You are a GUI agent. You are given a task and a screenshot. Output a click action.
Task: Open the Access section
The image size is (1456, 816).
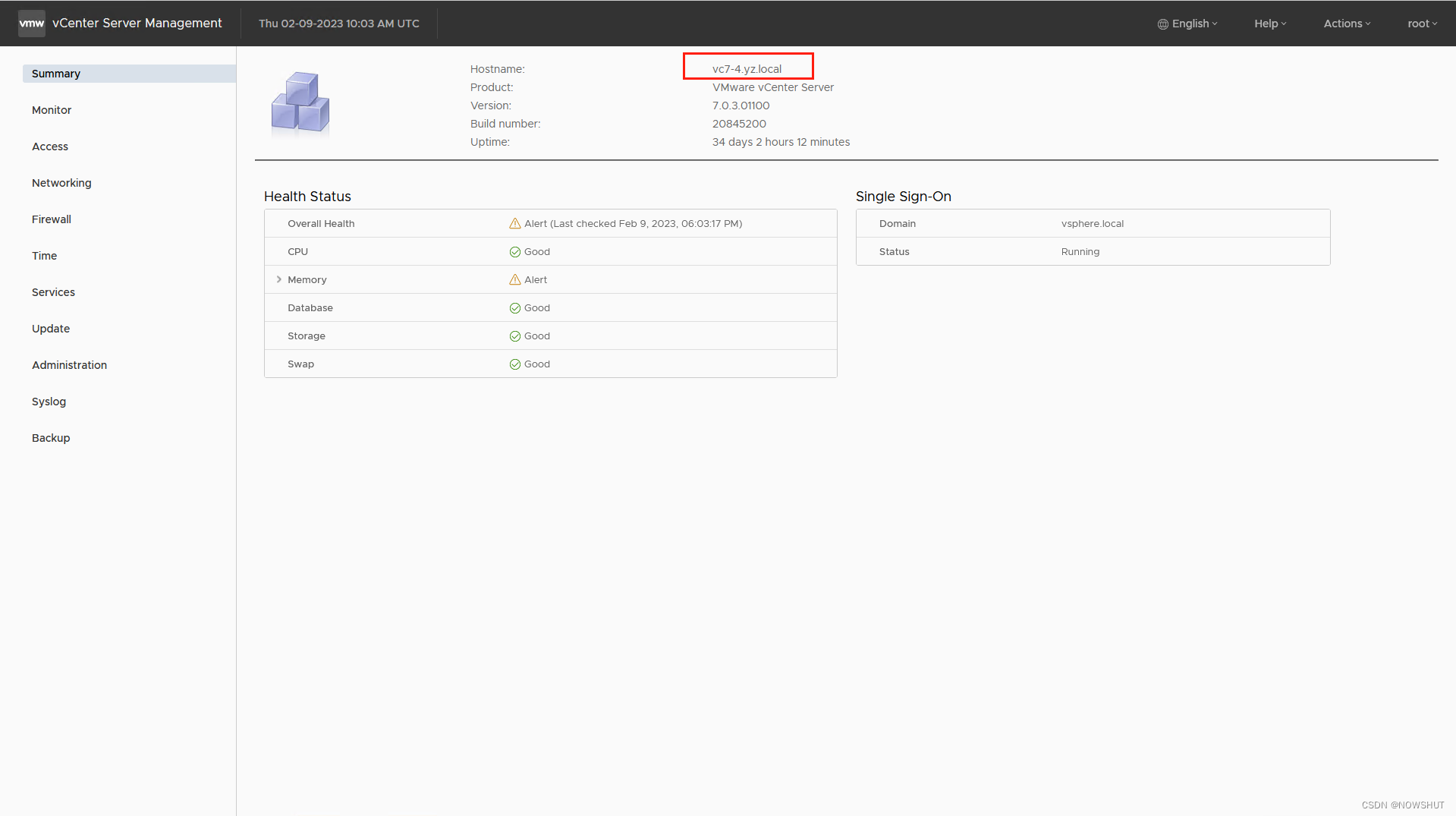[50, 147]
